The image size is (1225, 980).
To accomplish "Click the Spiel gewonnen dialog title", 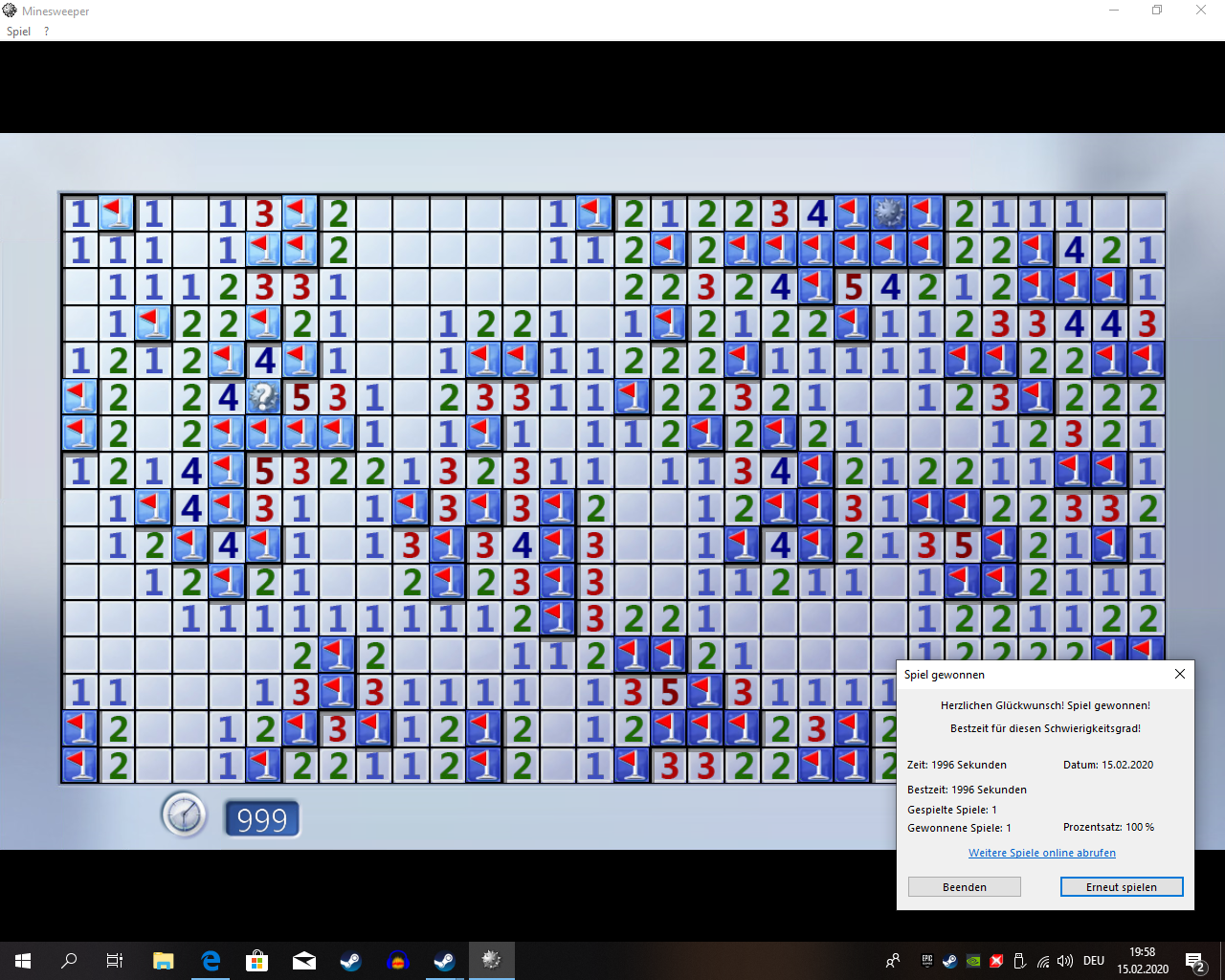I will coord(945,675).
